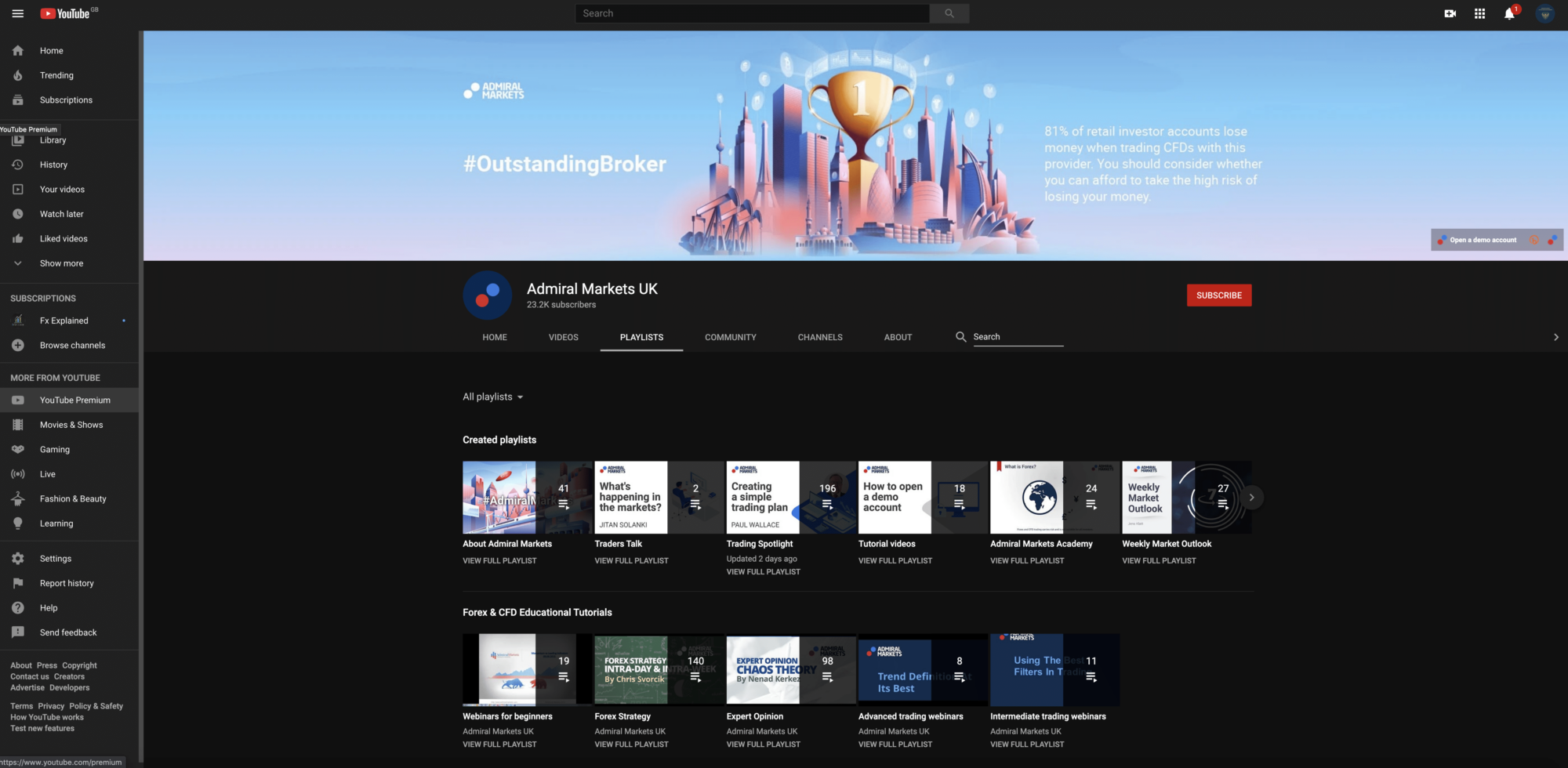Click the notifications bell icon

1508,13
